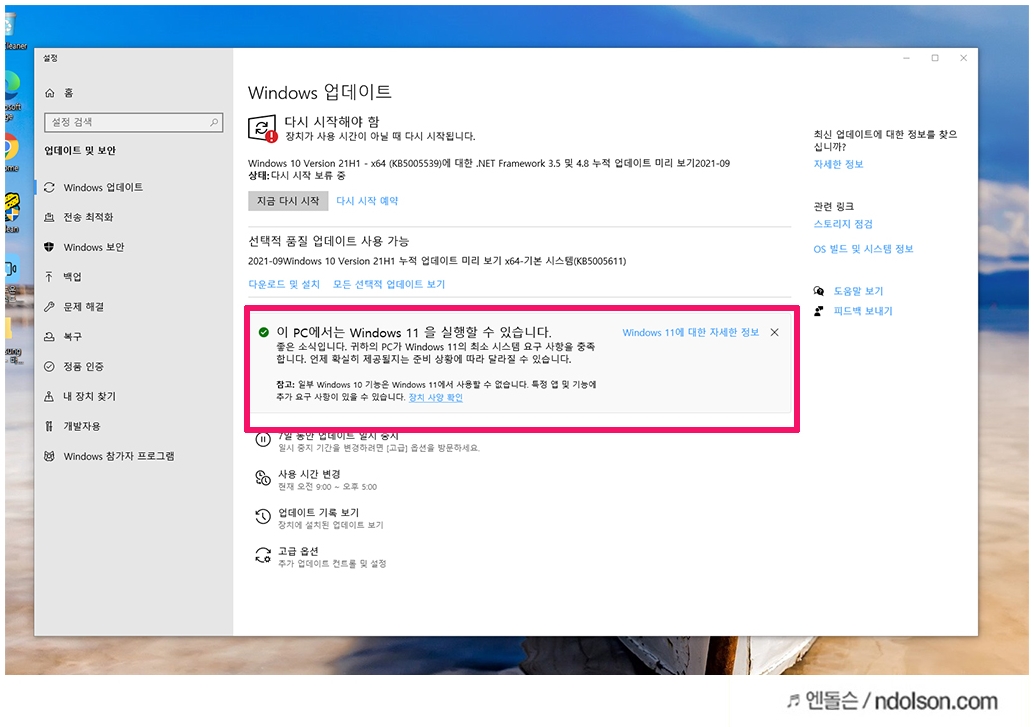Click the Windows 보안 shield icon

tap(49, 247)
